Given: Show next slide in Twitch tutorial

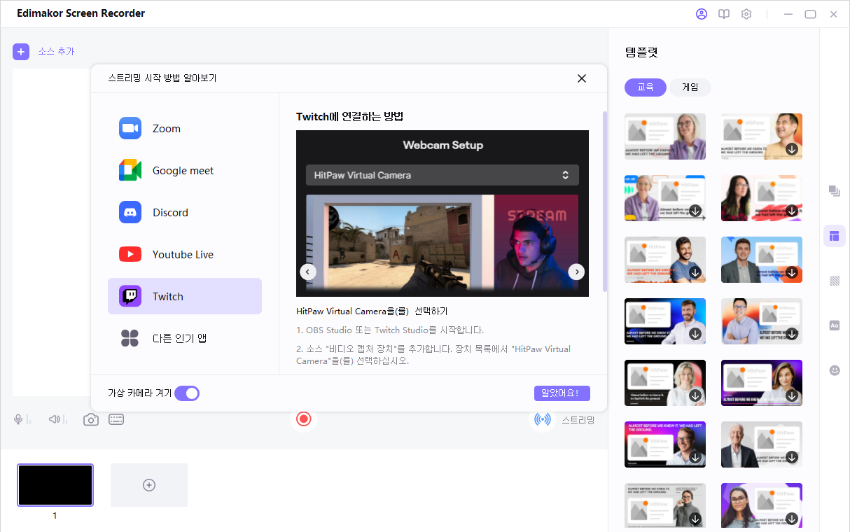Looking at the screenshot, I should tap(576, 272).
